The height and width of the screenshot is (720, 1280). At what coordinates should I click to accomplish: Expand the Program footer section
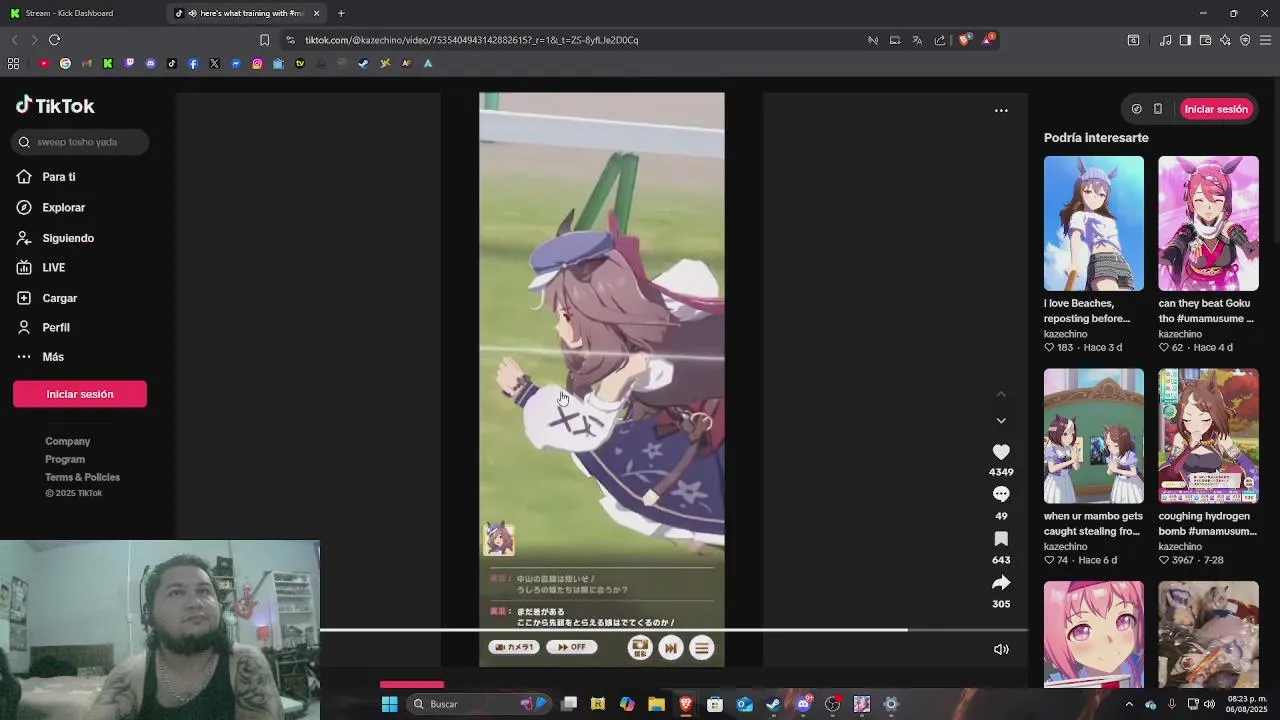coord(65,459)
